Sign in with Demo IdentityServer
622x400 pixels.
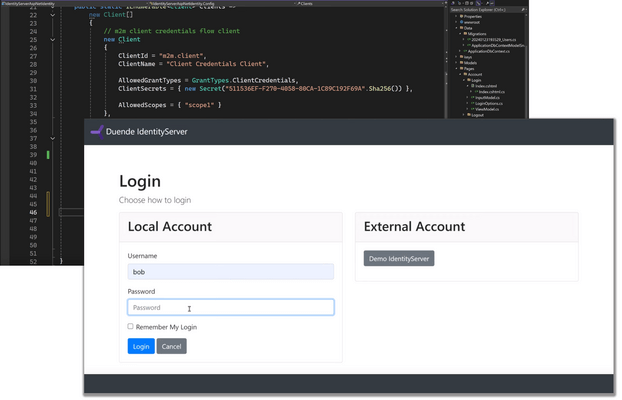pos(399,258)
